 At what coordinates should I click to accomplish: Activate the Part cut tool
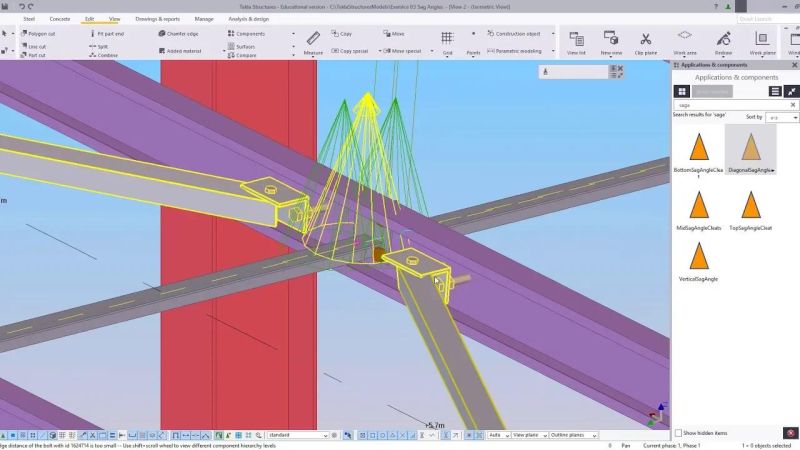(34, 55)
